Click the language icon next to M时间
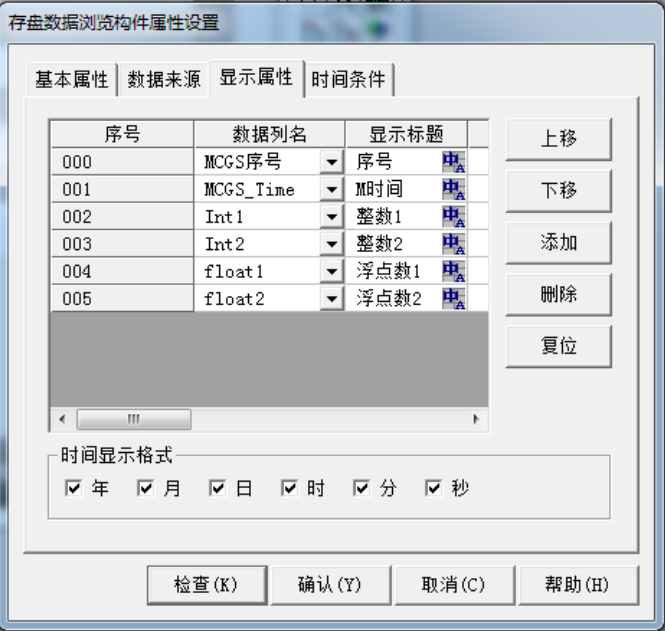Screen dimensions: 665x631 pyautogui.click(x=454, y=189)
